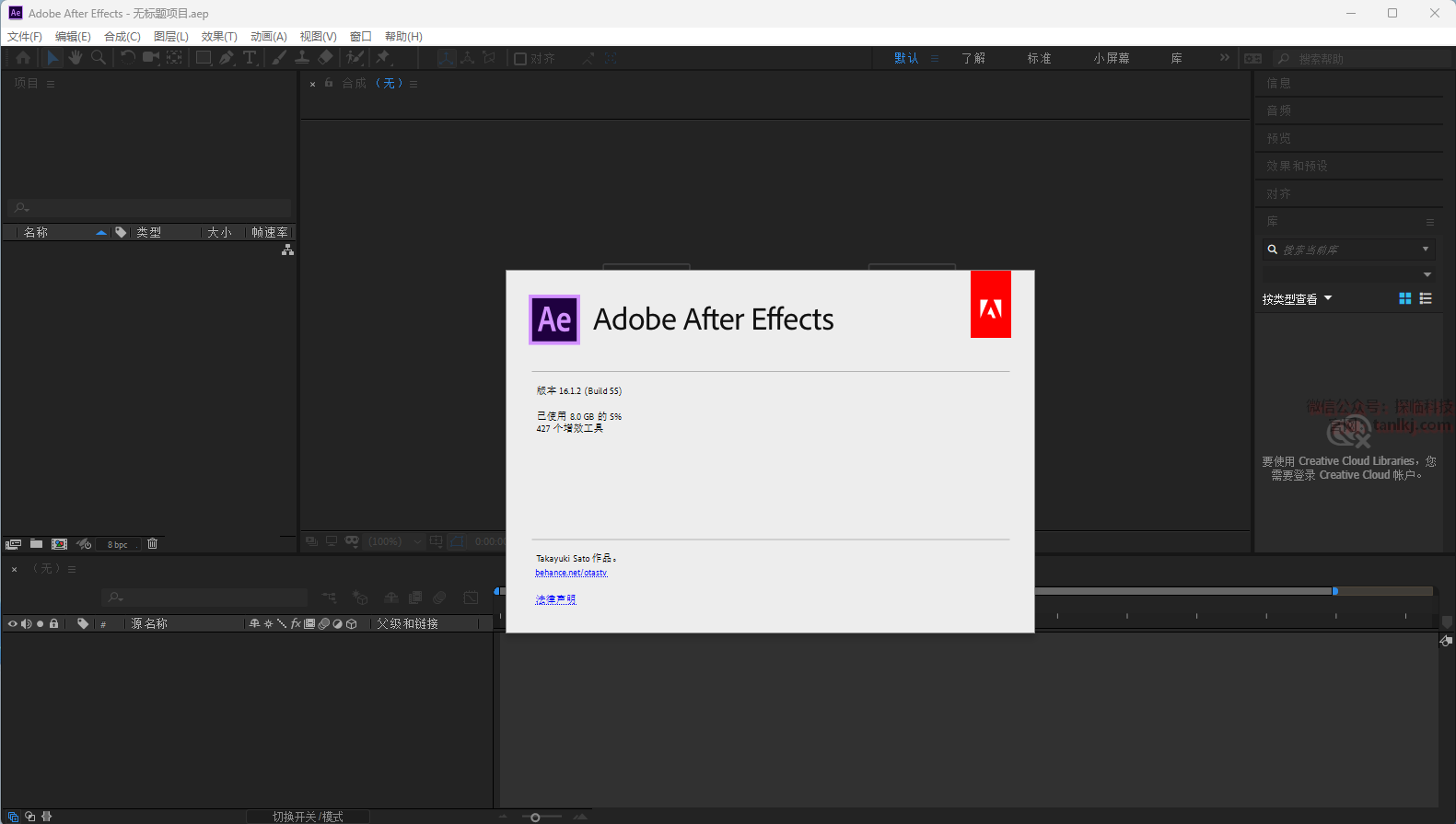Select the Pen tool

[x=227, y=58]
